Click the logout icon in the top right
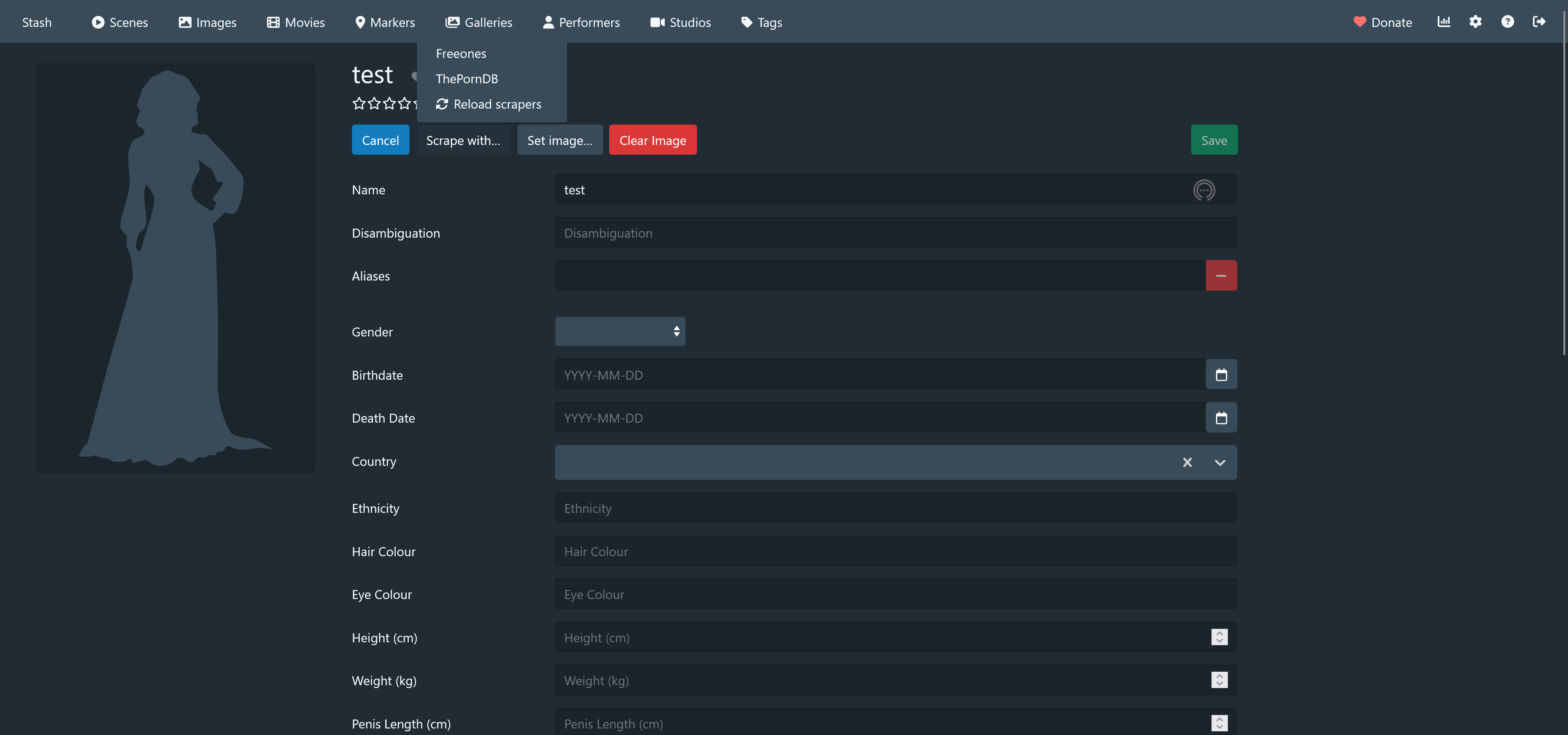 point(1540,22)
